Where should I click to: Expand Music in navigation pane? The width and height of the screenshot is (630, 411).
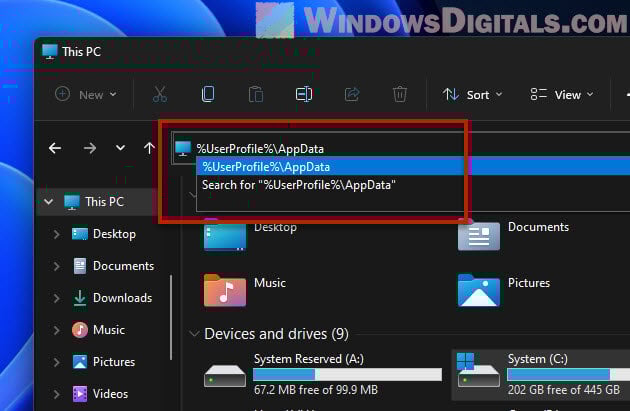coord(57,330)
